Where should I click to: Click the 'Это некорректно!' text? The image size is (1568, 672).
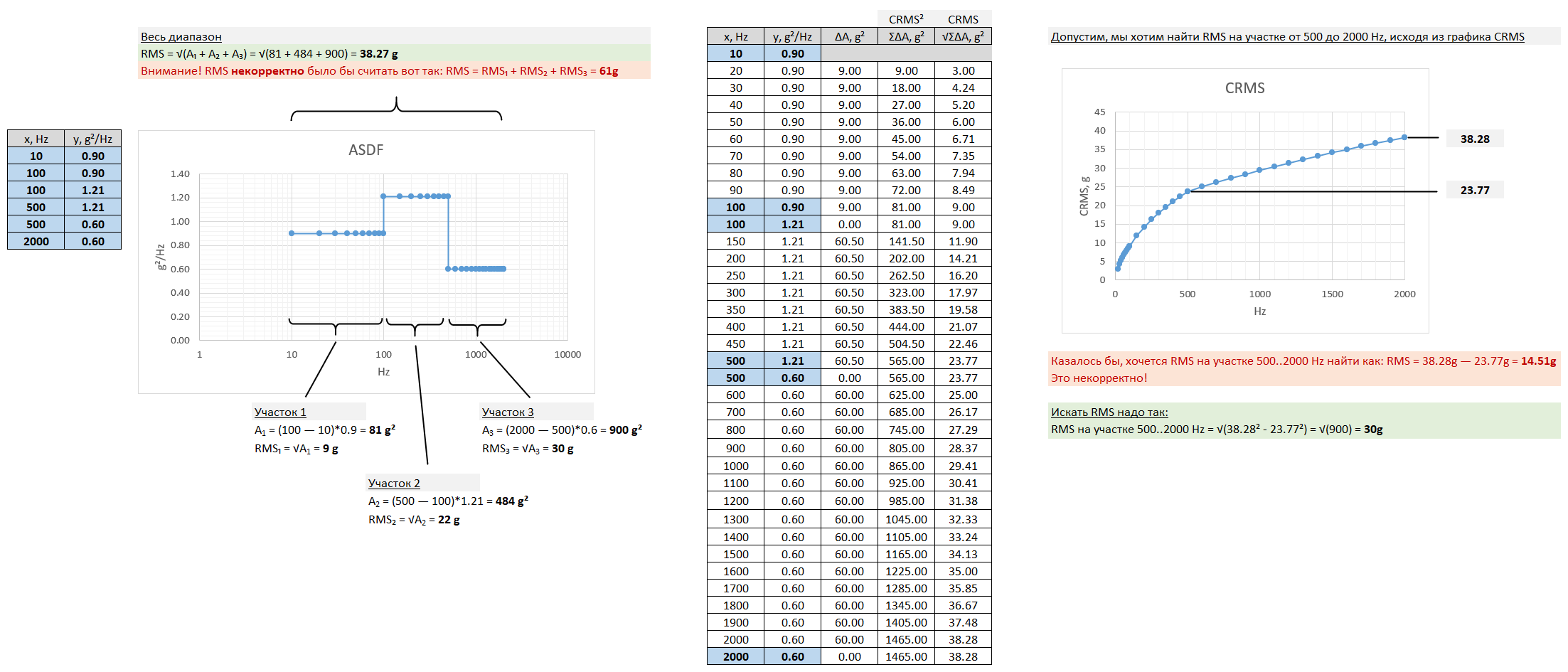(x=1099, y=378)
